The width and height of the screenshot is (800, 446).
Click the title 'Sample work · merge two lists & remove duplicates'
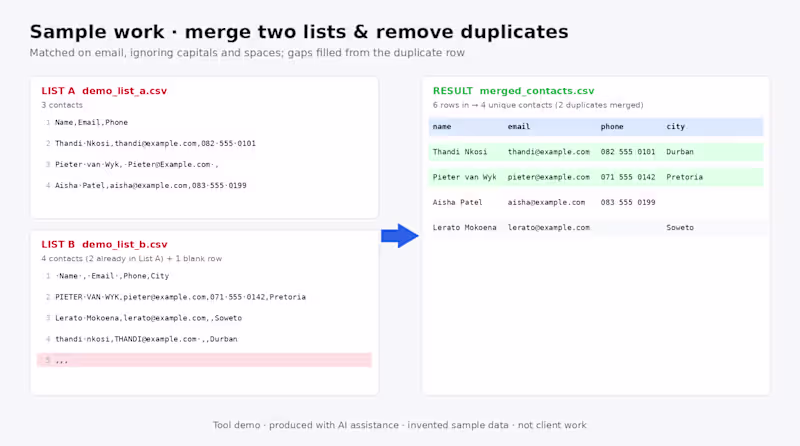click(x=299, y=32)
